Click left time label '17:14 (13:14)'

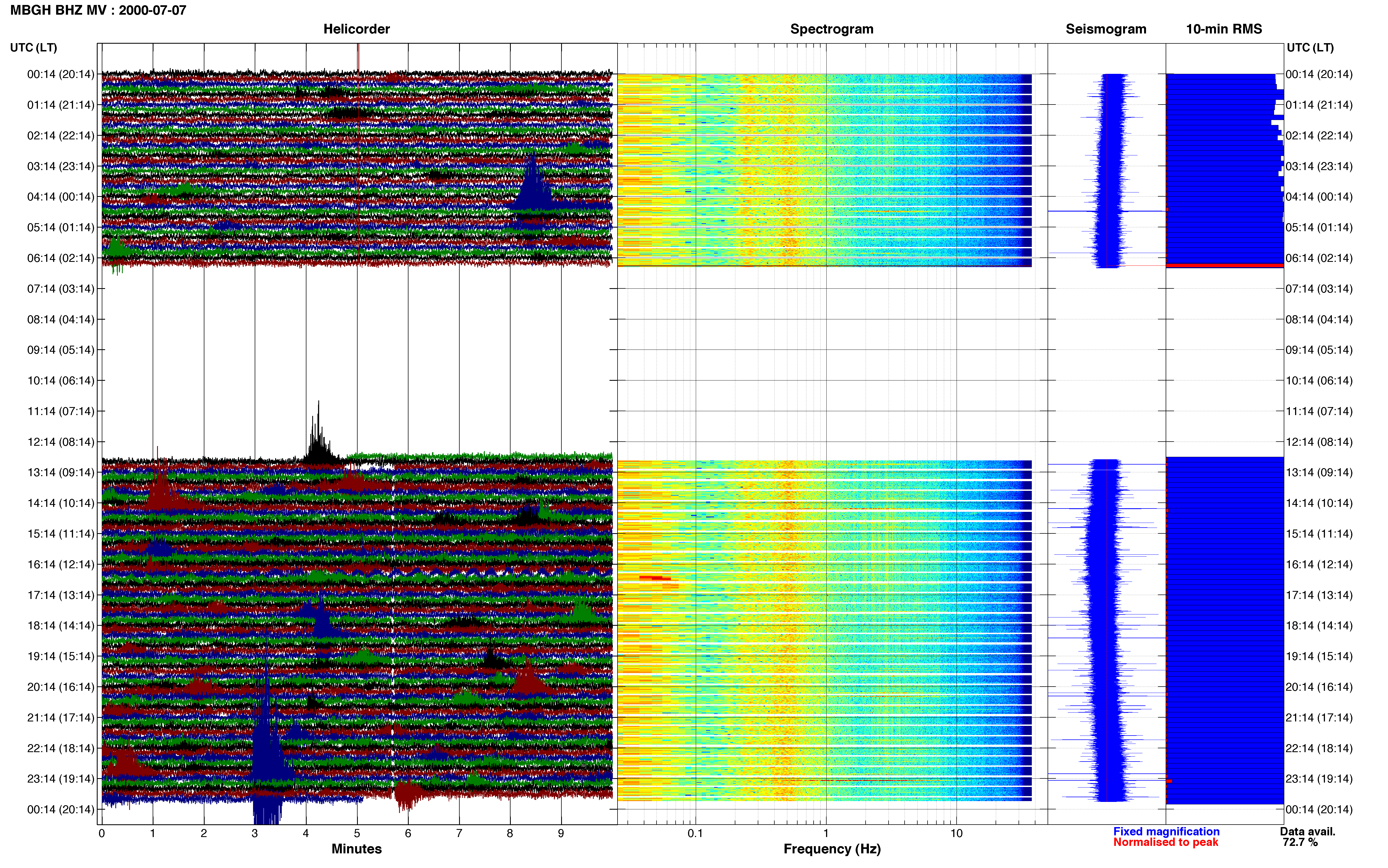[61, 595]
